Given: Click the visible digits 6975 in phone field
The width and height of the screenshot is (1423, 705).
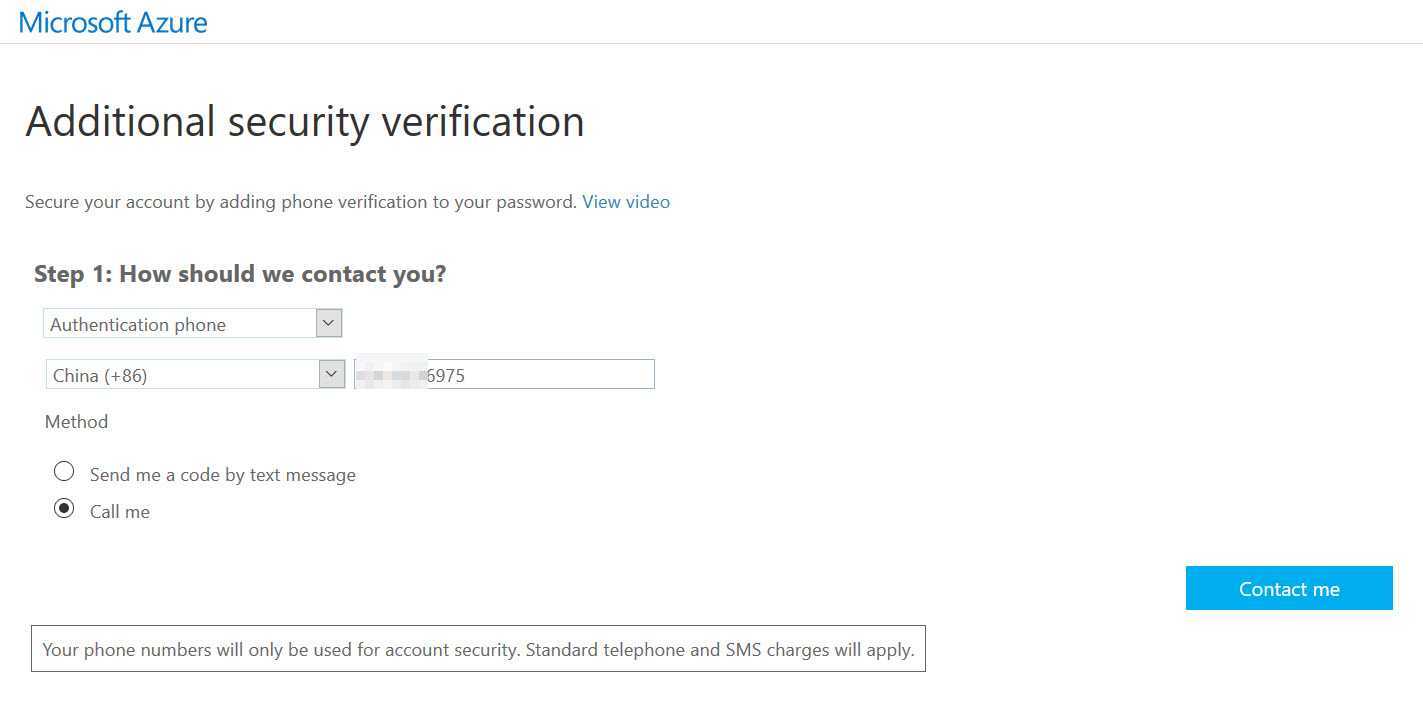Looking at the screenshot, I should 446,376.
